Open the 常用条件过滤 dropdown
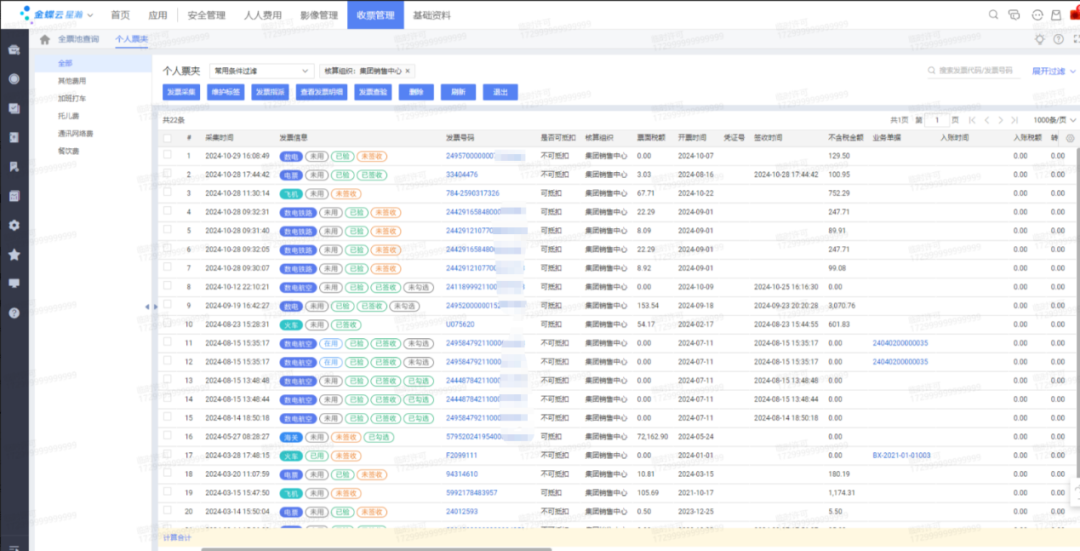This screenshot has width=1080, height=551. coord(262,71)
